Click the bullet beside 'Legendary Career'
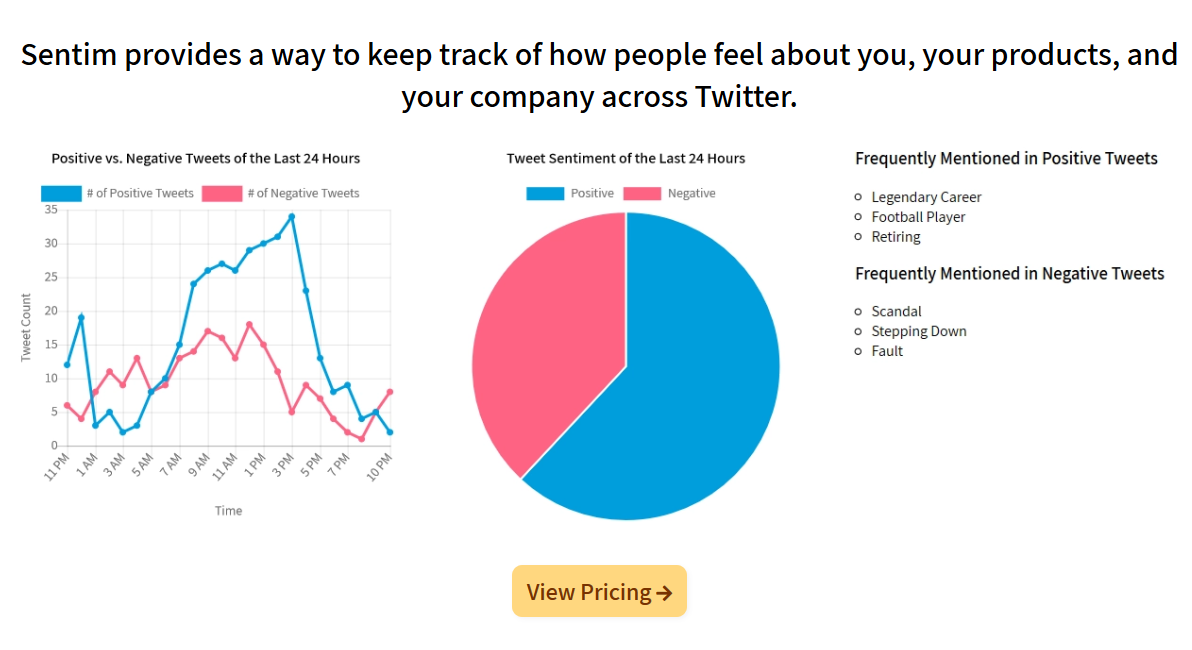This screenshot has width=1192, height=650. (858, 197)
